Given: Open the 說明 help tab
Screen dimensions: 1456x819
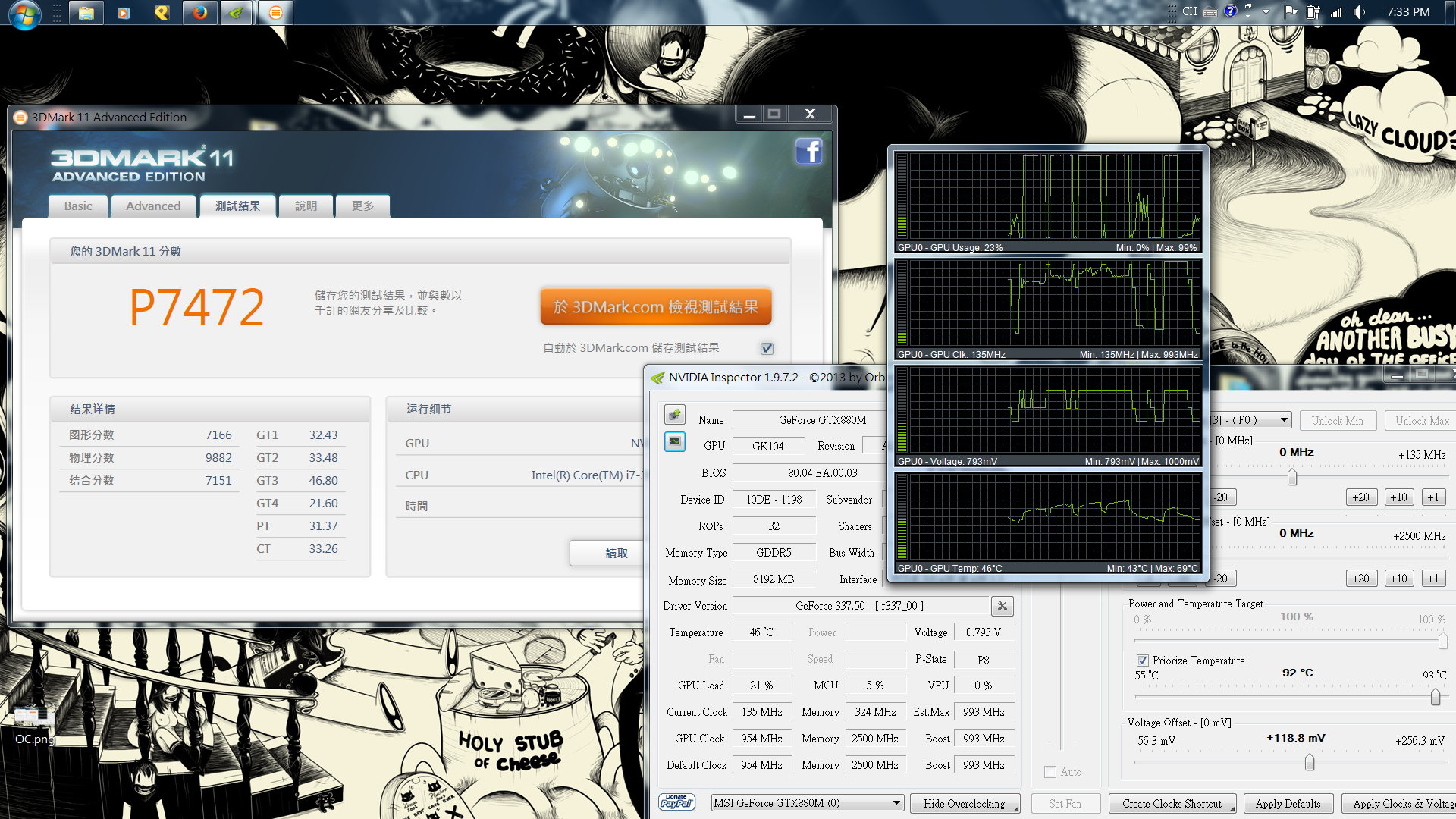Looking at the screenshot, I should pos(306,206).
